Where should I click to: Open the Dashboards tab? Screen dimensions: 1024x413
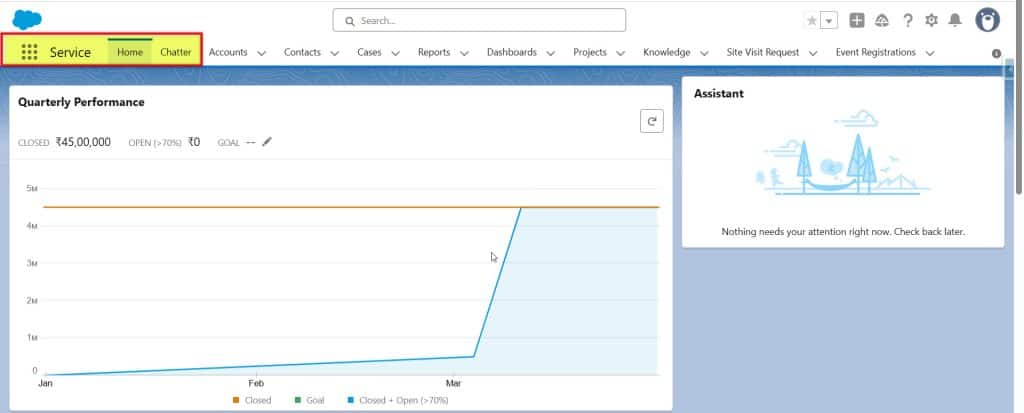pos(512,52)
